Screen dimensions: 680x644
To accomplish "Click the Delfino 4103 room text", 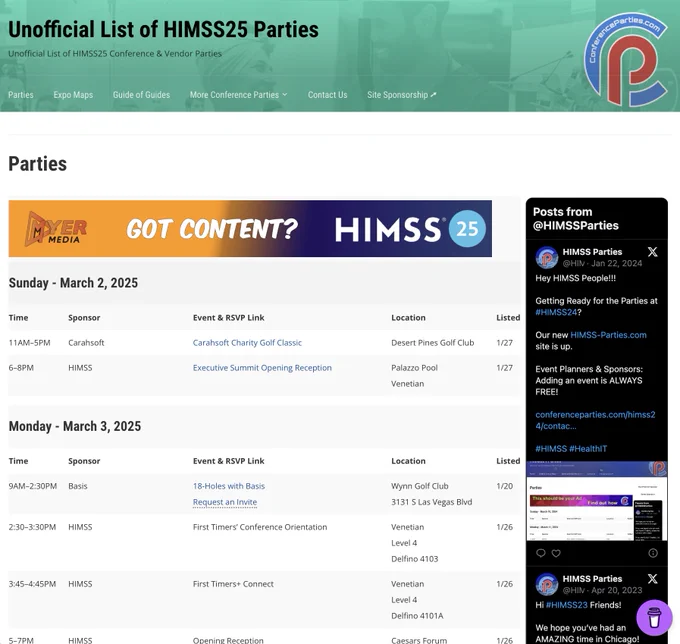I will tap(415, 559).
